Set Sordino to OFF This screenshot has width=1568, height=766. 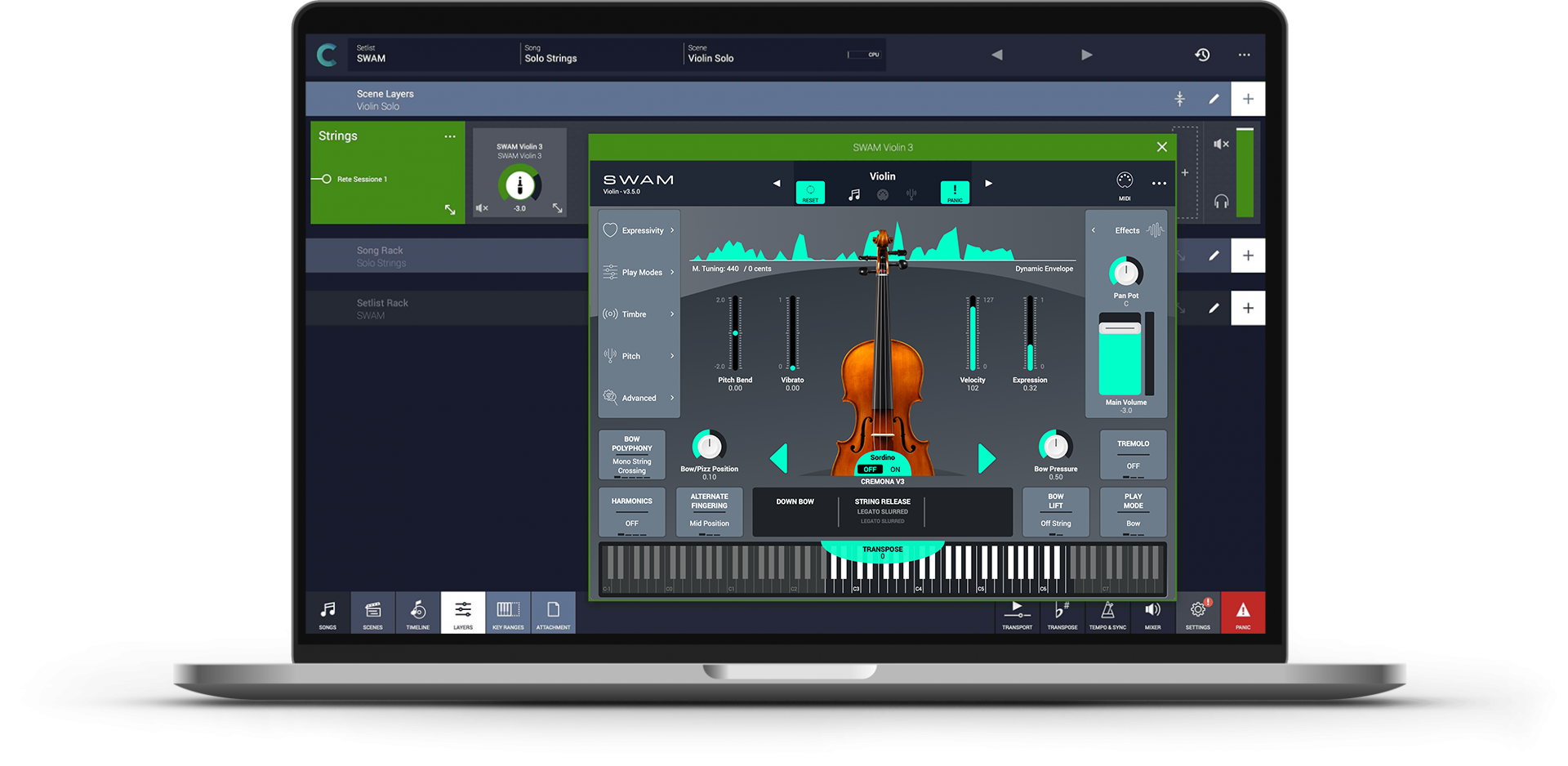pyautogui.click(x=870, y=470)
